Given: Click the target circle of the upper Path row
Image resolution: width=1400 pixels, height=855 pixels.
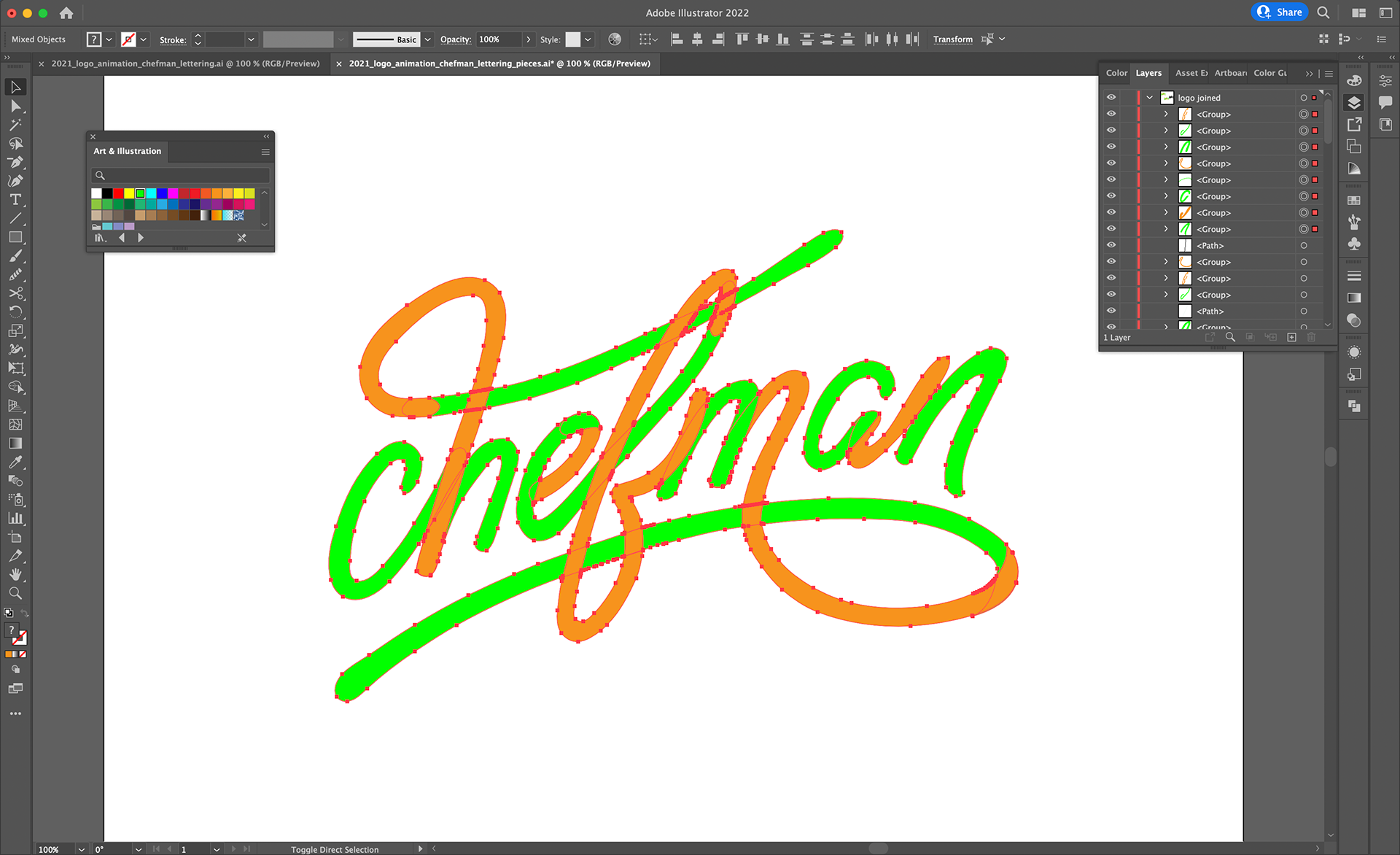Looking at the screenshot, I should tap(1304, 246).
